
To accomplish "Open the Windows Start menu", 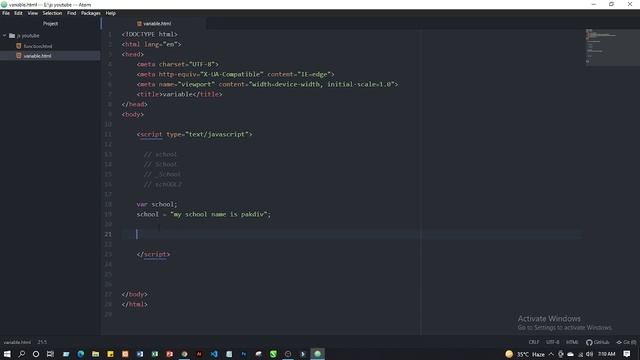I will (x=7, y=354).
